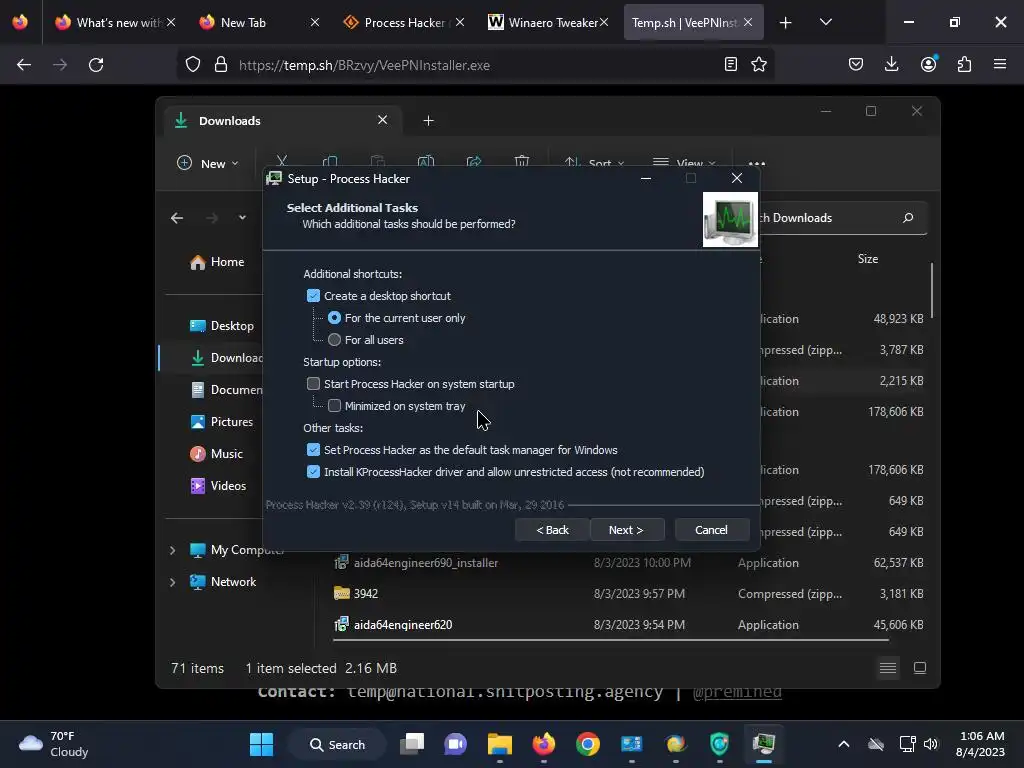This screenshot has width=1024, height=768.
Task: Click the premined contact link
Action: click(737, 692)
